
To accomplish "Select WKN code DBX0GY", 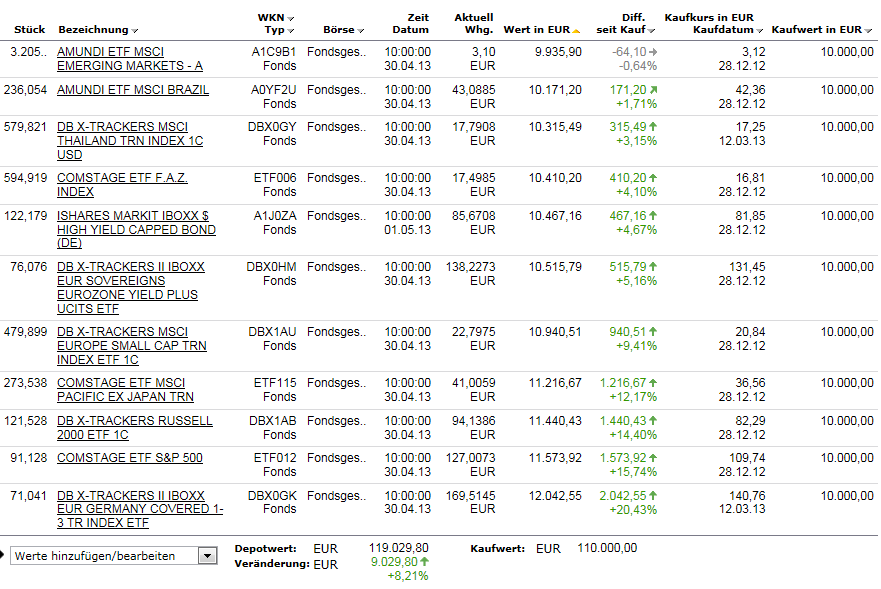I will click(272, 127).
